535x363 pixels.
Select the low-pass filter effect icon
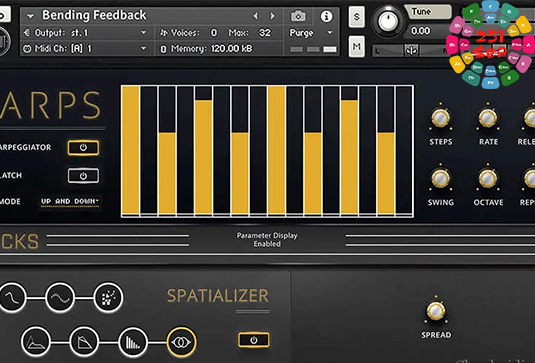[12, 297]
